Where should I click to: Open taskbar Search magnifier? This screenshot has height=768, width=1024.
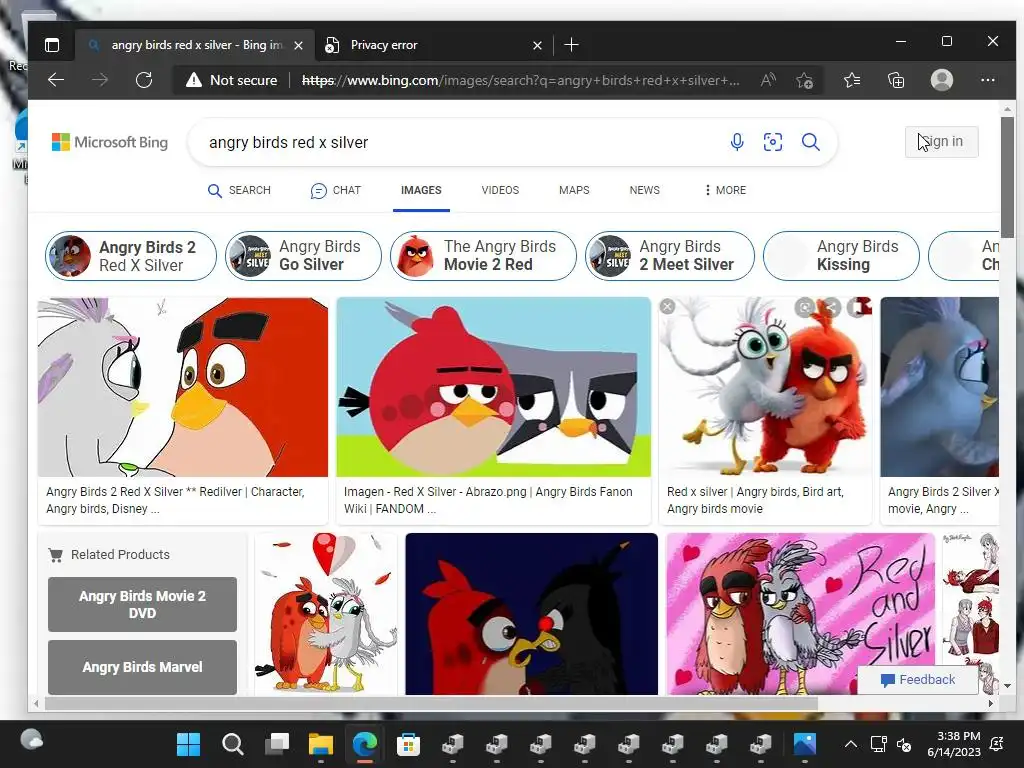click(x=232, y=744)
